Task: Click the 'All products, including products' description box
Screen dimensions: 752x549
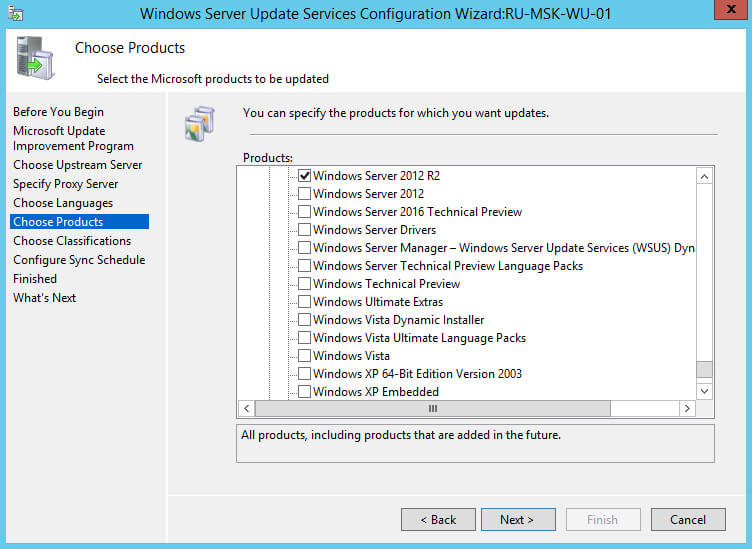Action: [475, 444]
